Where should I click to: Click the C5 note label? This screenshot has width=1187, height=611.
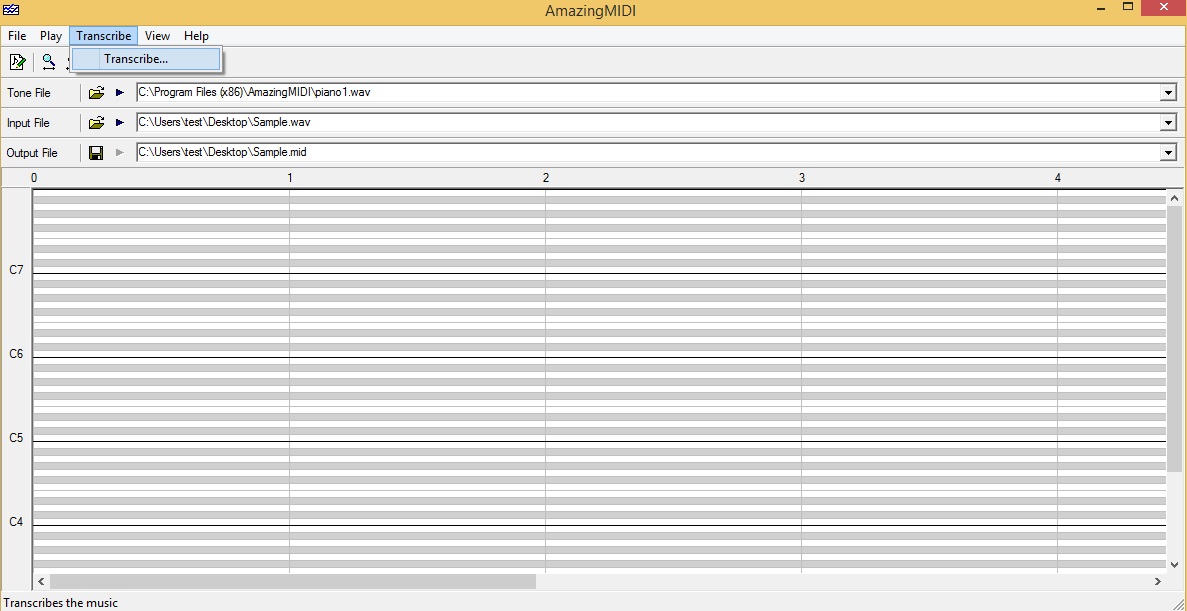(x=16, y=438)
